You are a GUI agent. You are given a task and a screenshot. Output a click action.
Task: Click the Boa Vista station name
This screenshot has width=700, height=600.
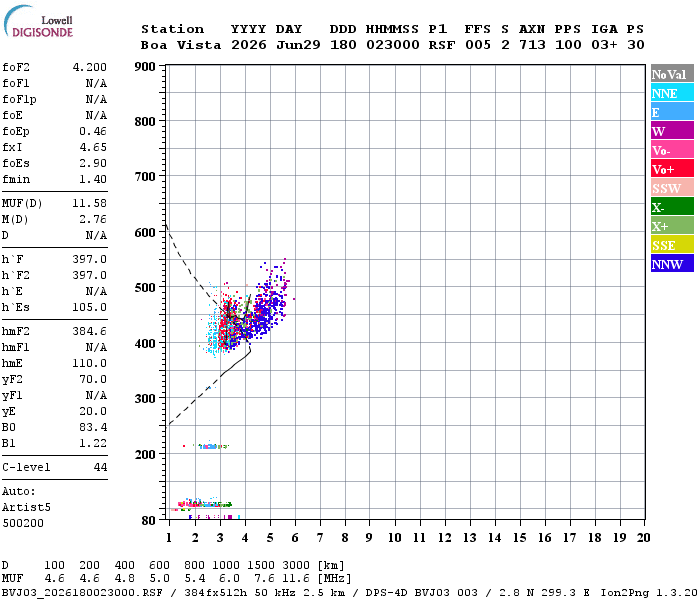point(181,45)
